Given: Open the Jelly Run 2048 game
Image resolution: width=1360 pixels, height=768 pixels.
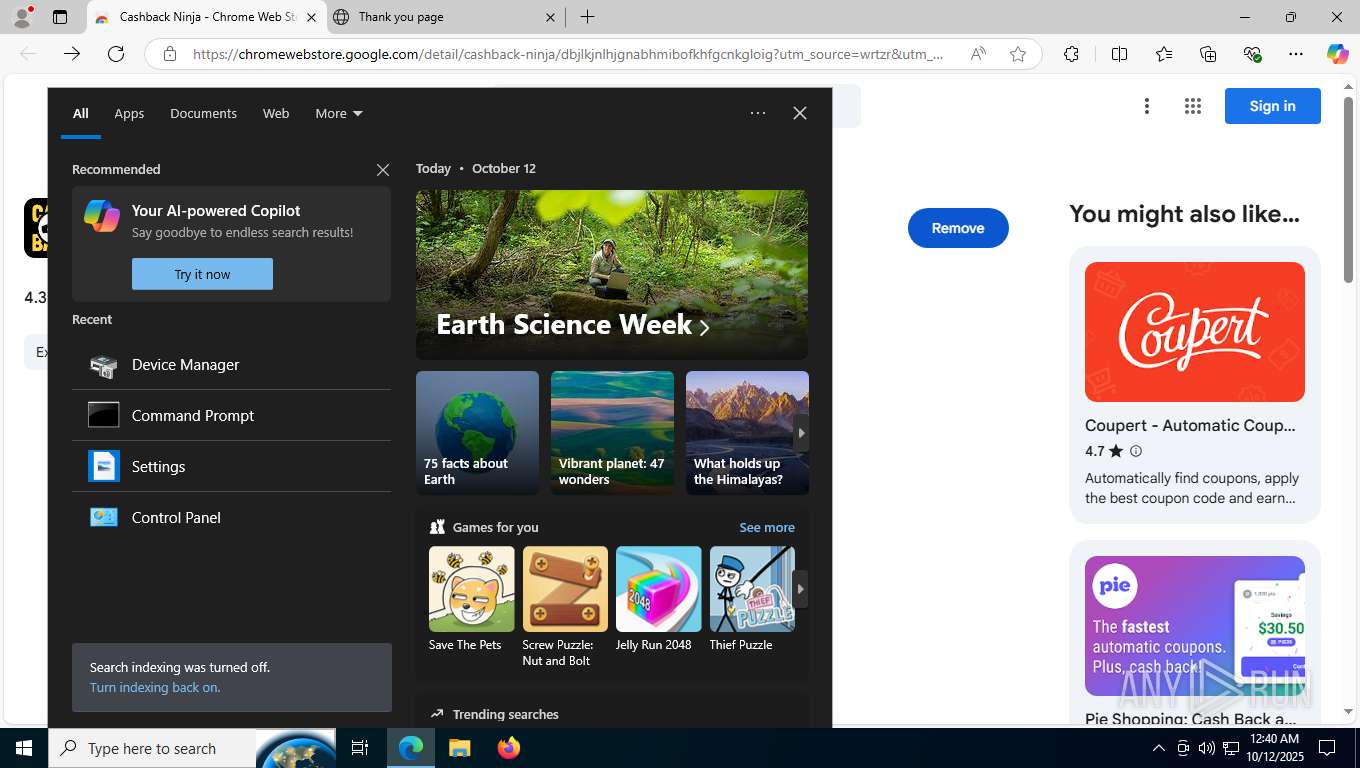Looking at the screenshot, I should click(658, 599).
